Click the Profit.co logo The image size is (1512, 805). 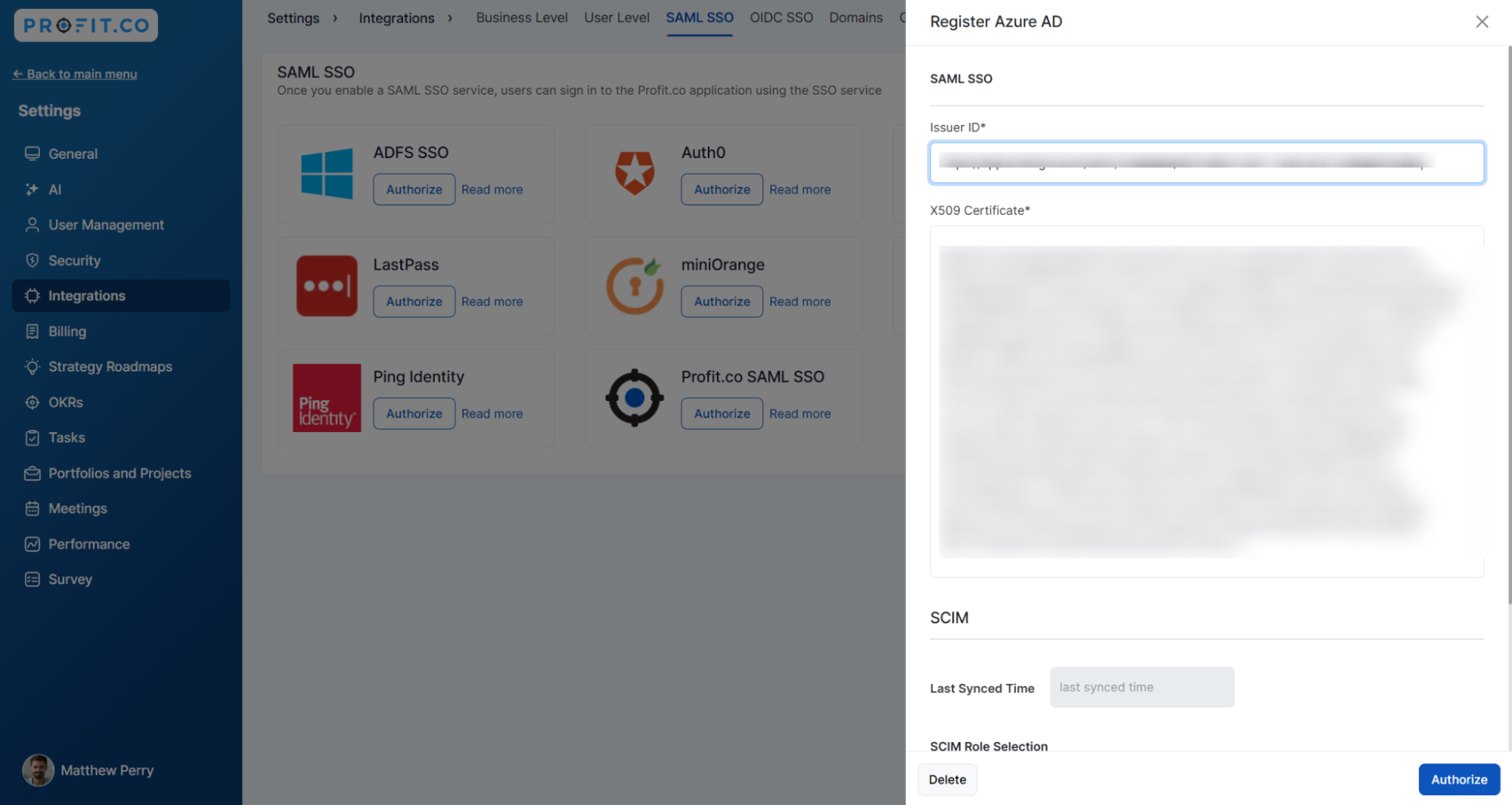[85, 25]
